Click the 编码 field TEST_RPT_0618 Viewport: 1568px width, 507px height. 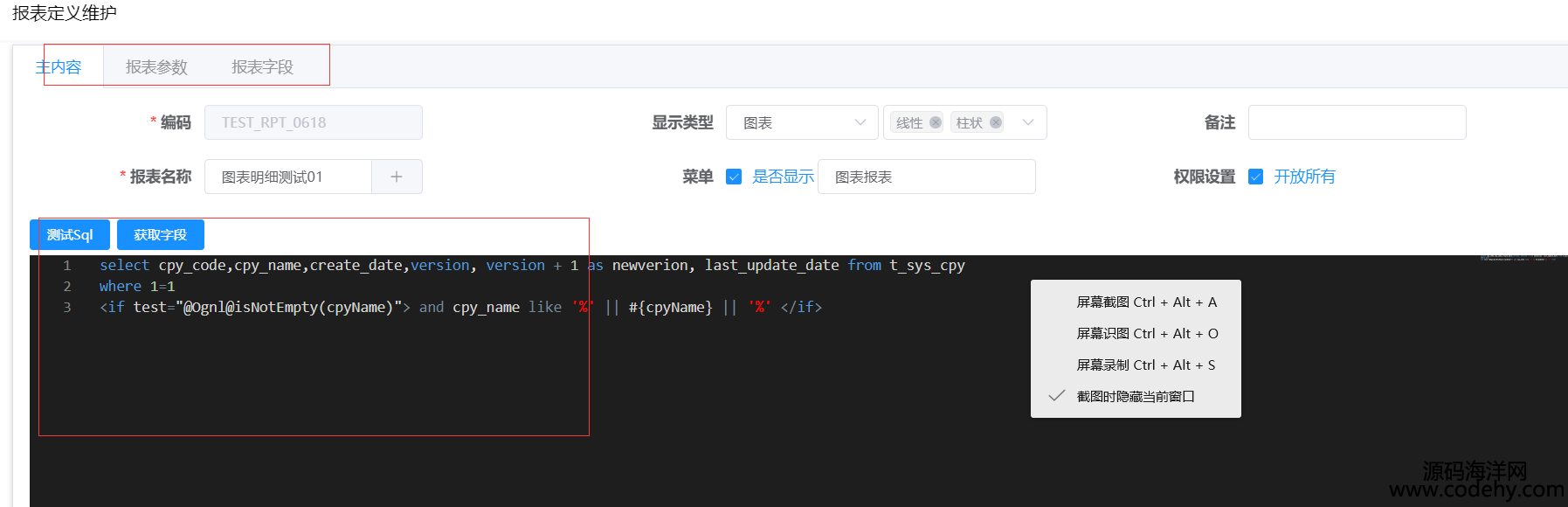click(314, 122)
